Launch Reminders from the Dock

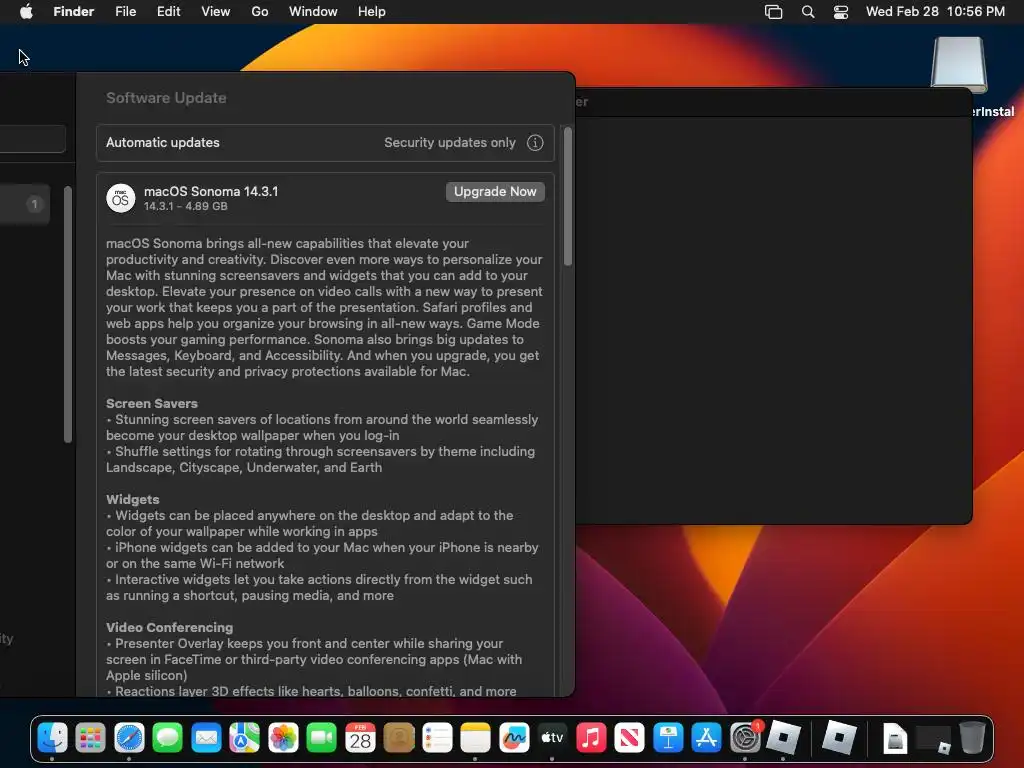pos(438,738)
